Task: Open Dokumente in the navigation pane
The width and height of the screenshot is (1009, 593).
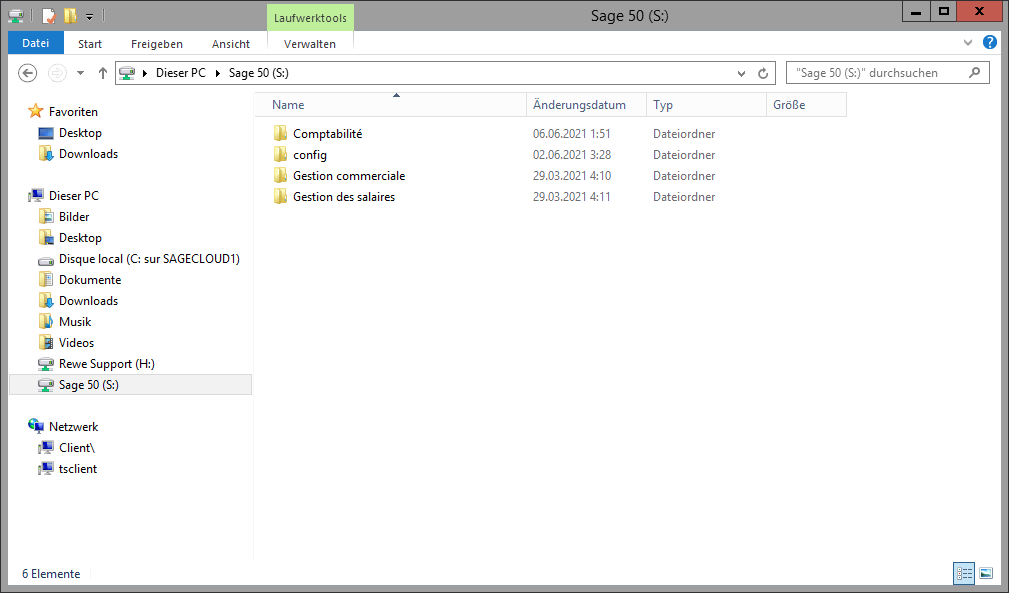Action: coord(89,280)
